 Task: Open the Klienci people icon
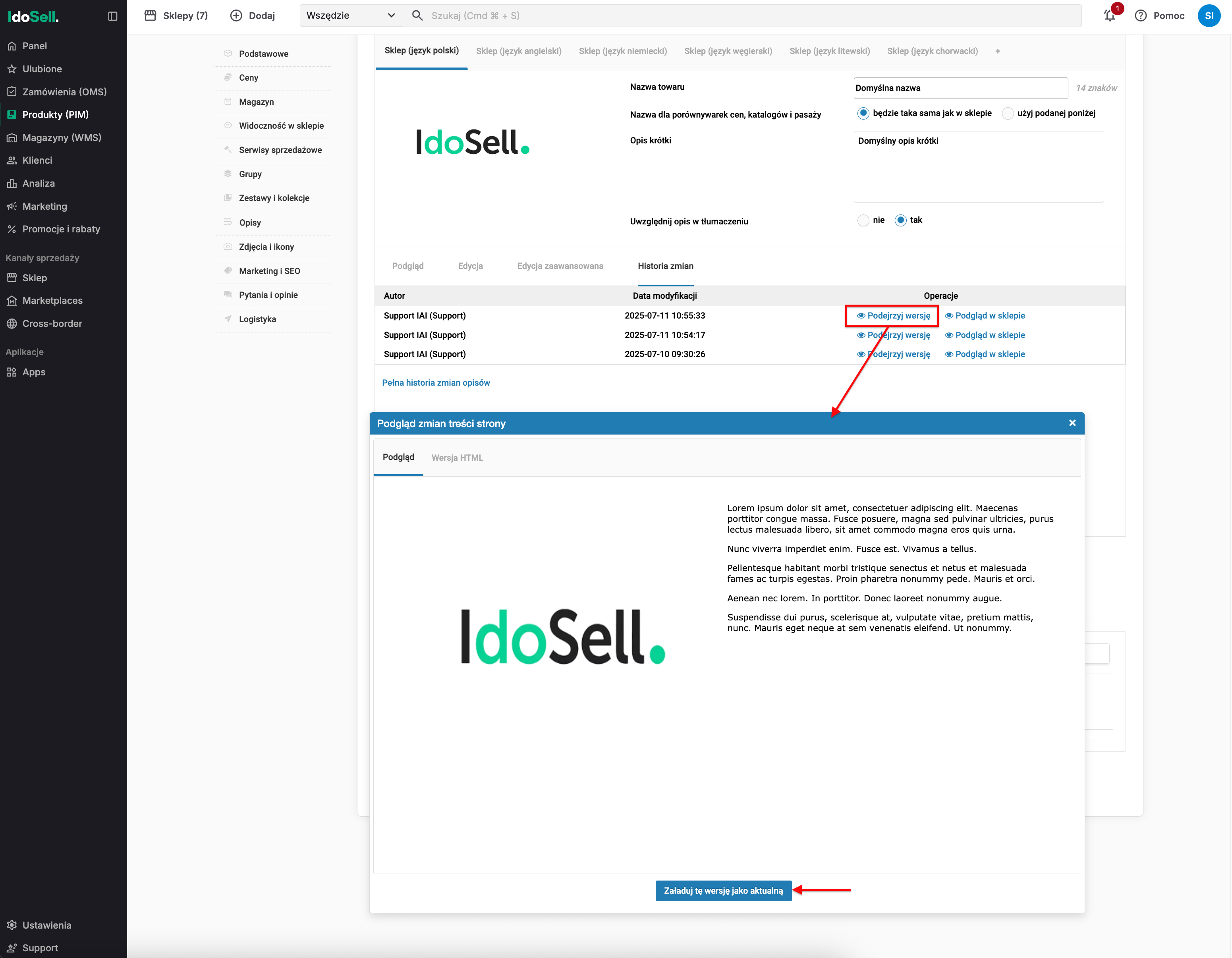pos(12,160)
